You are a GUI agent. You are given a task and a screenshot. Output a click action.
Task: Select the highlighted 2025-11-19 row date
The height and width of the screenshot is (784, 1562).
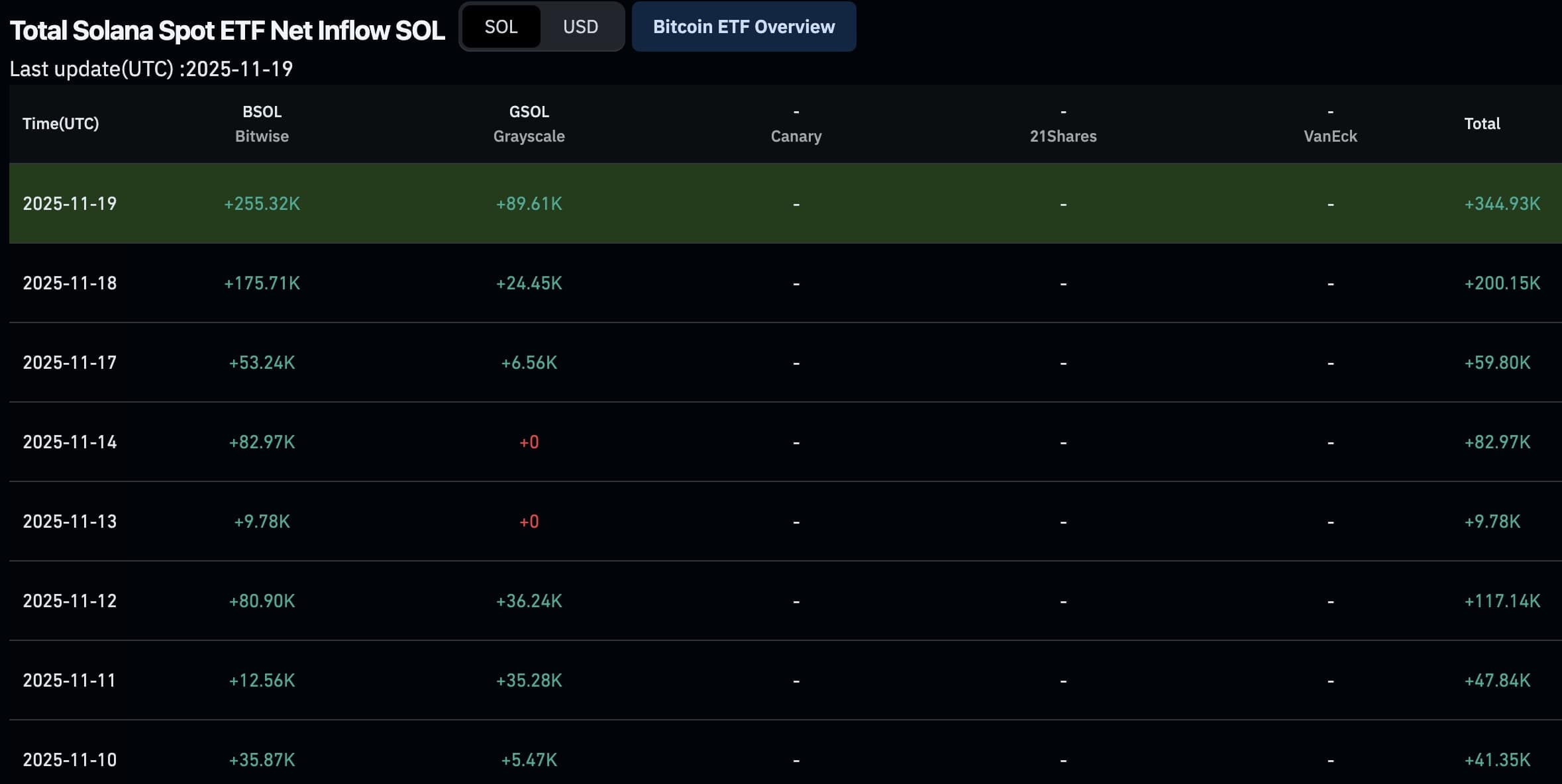pyautogui.click(x=70, y=203)
